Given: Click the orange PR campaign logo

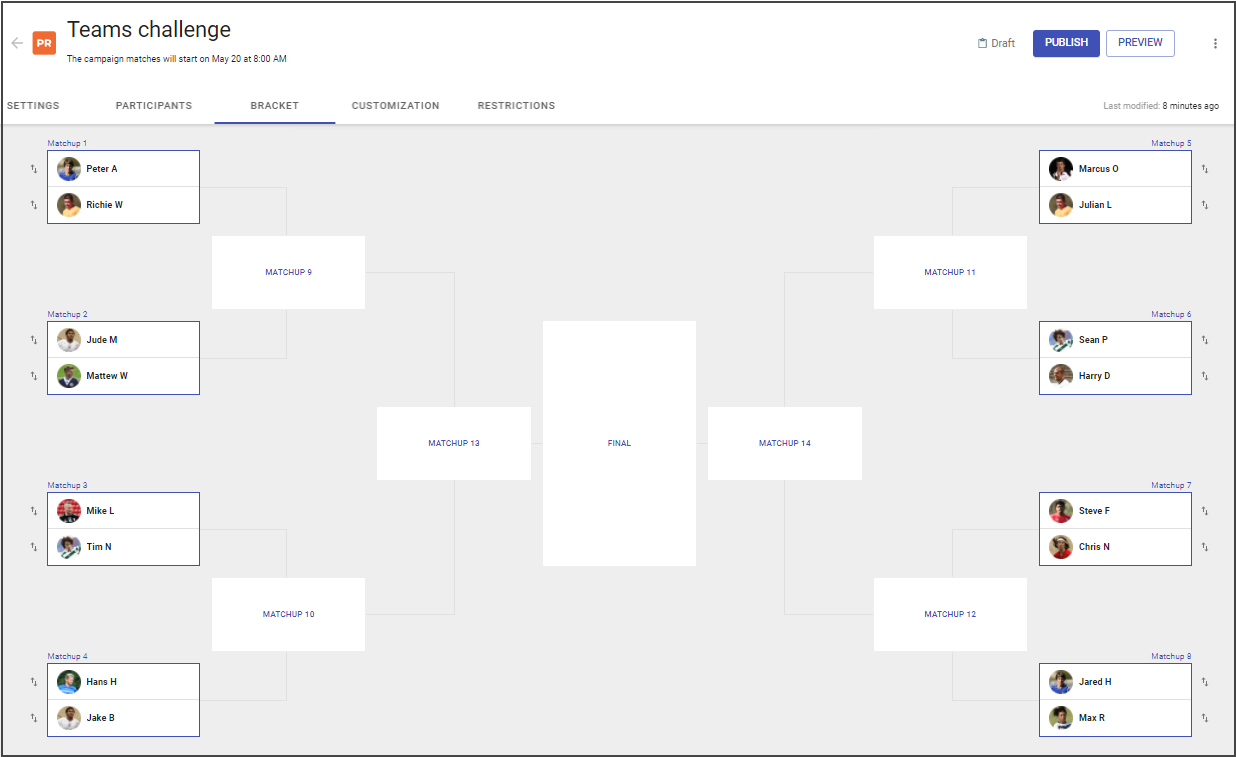Looking at the screenshot, I should (44, 43).
